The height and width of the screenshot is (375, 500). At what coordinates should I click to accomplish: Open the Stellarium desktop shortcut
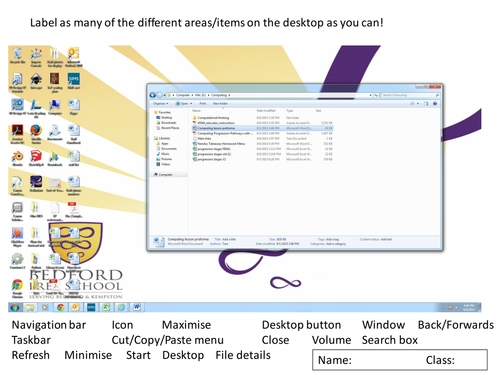pyautogui.click(x=36, y=184)
